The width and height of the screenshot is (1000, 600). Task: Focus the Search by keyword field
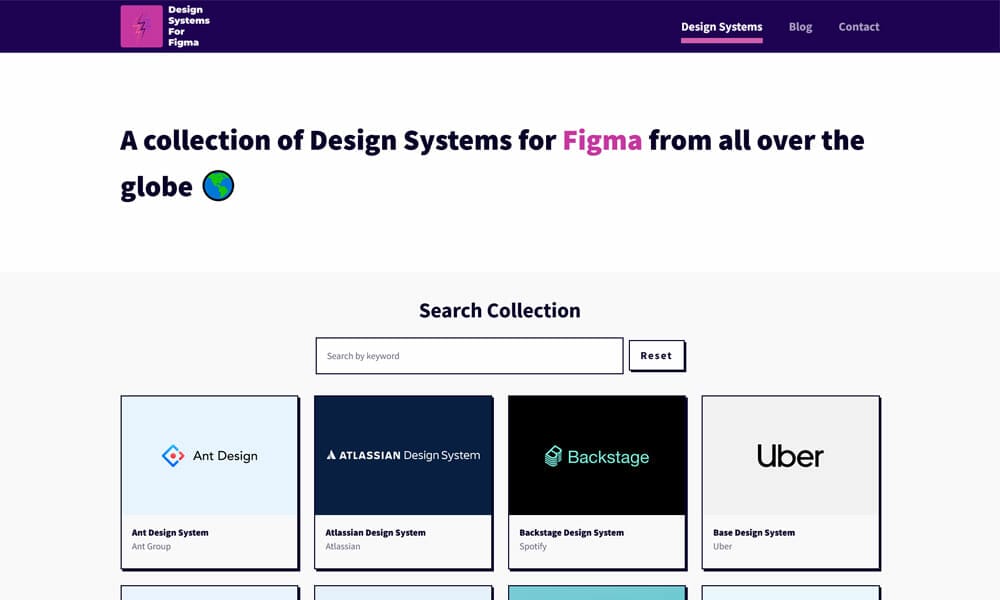click(x=469, y=356)
